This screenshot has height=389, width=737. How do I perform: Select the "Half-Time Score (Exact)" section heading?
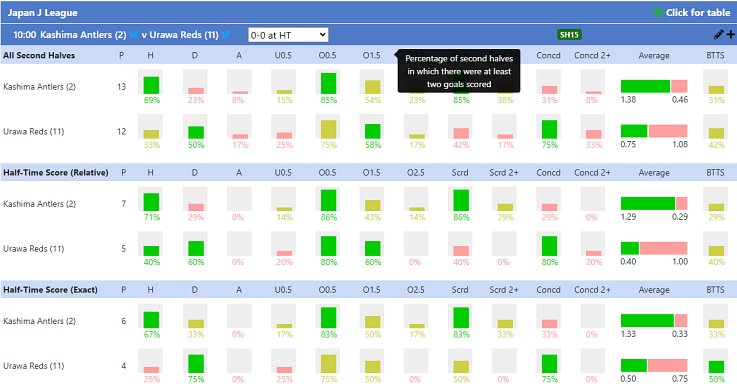click(50, 290)
